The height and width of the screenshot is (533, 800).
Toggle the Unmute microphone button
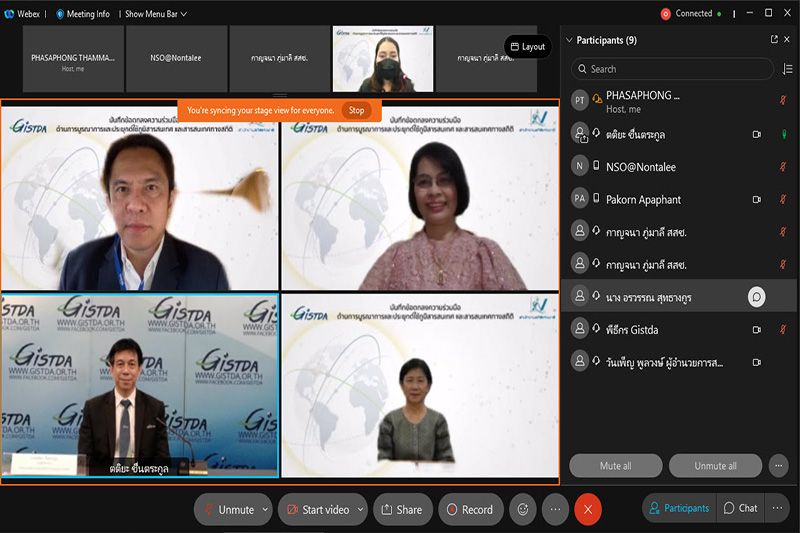[x=228, y=509]
